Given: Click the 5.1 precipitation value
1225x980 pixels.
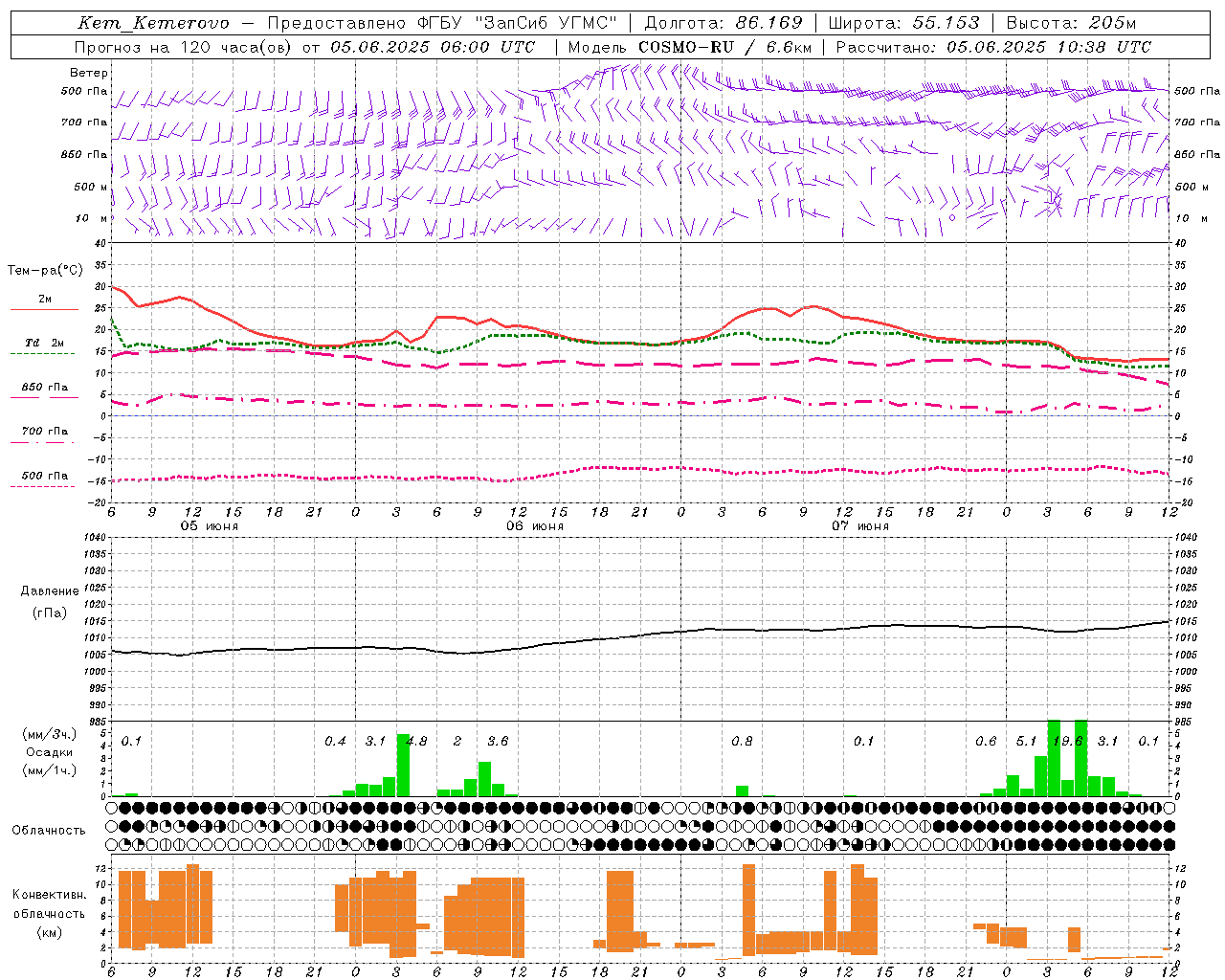Looking at the screenshot, I should coord(1027,742).
